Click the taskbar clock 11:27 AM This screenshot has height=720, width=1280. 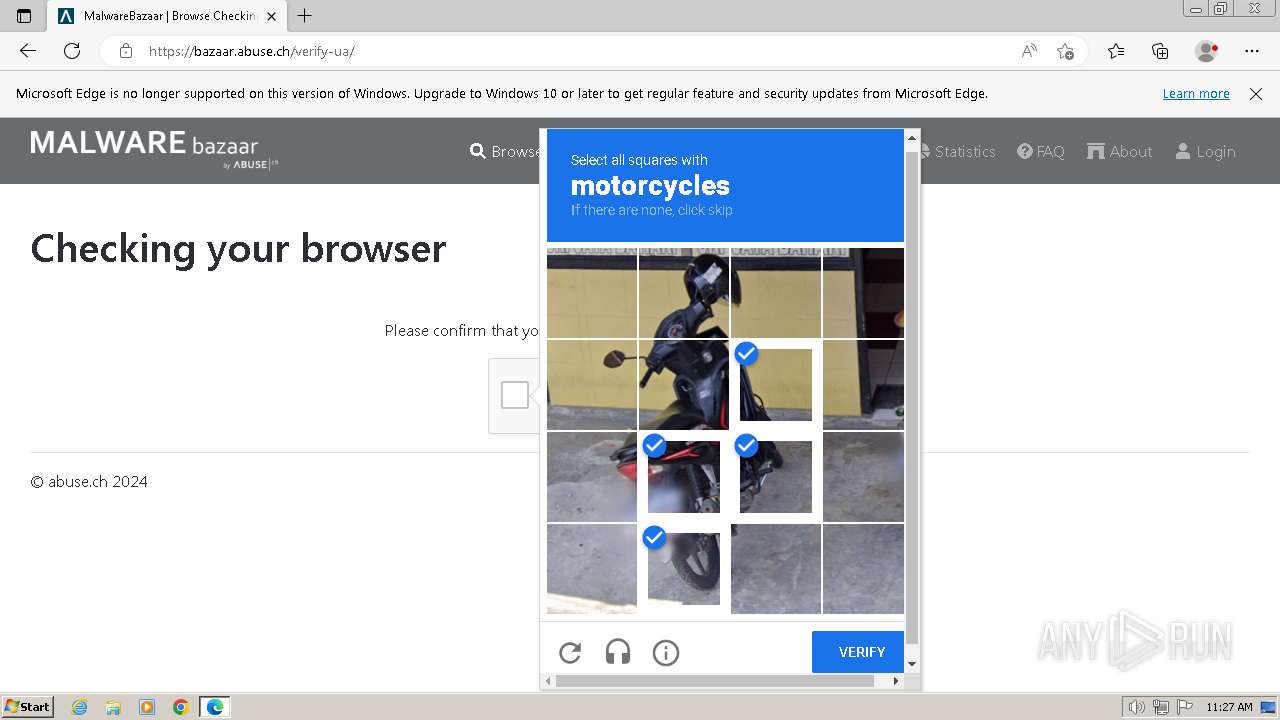coord(1229,707)
